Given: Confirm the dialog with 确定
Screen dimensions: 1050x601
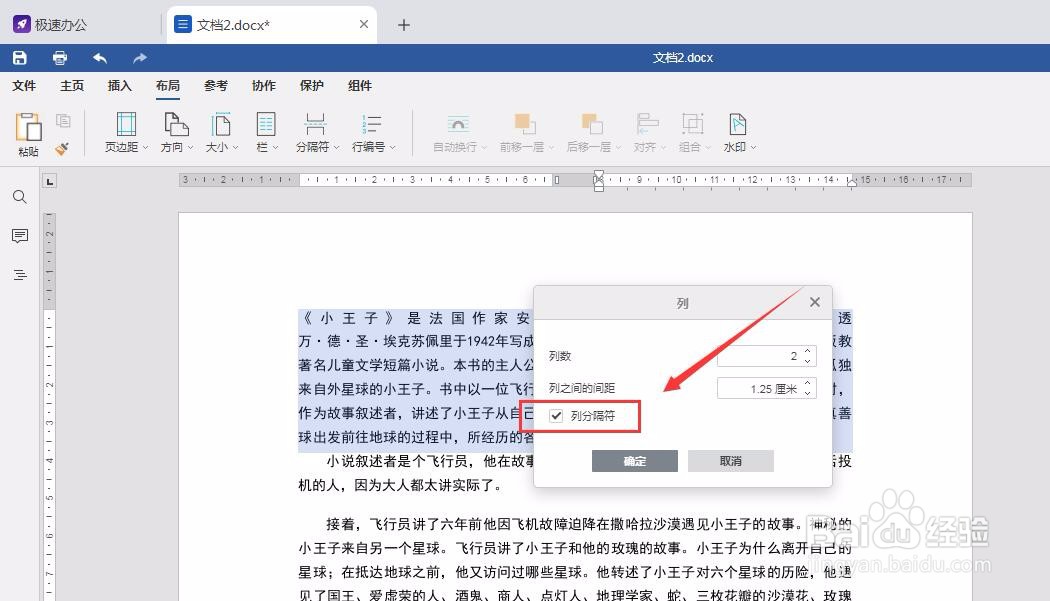Looking at the screenshot, I should coord(635,461).
